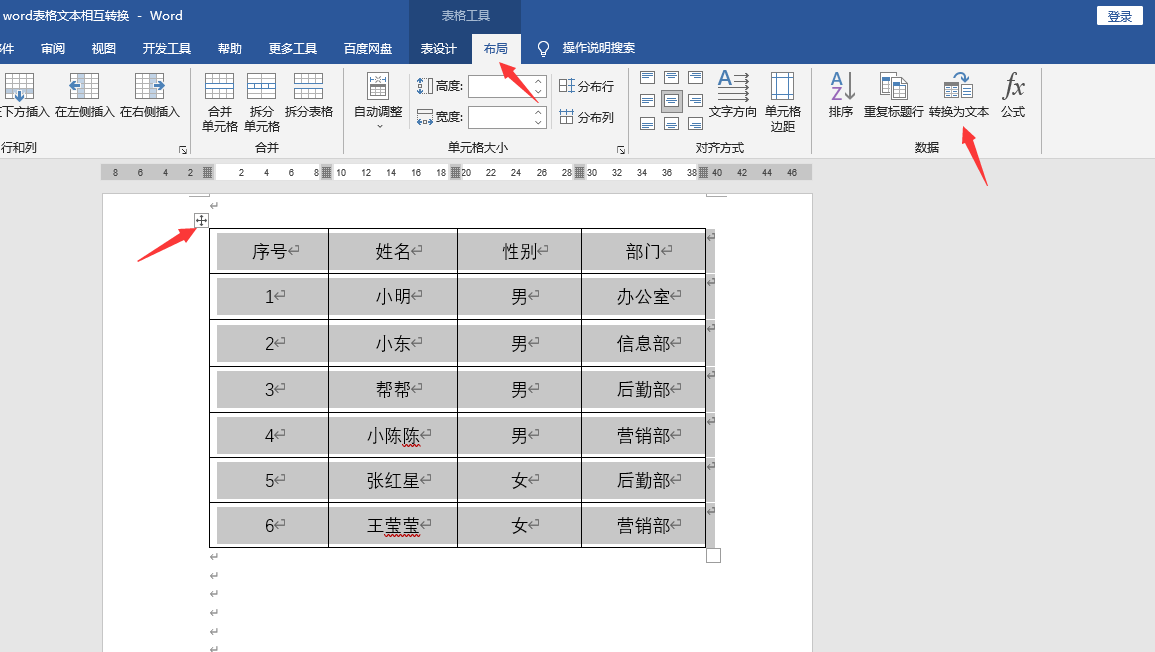1155x652 pixels.
Task: Click the Insert Below icon
Action: point(20,87)
